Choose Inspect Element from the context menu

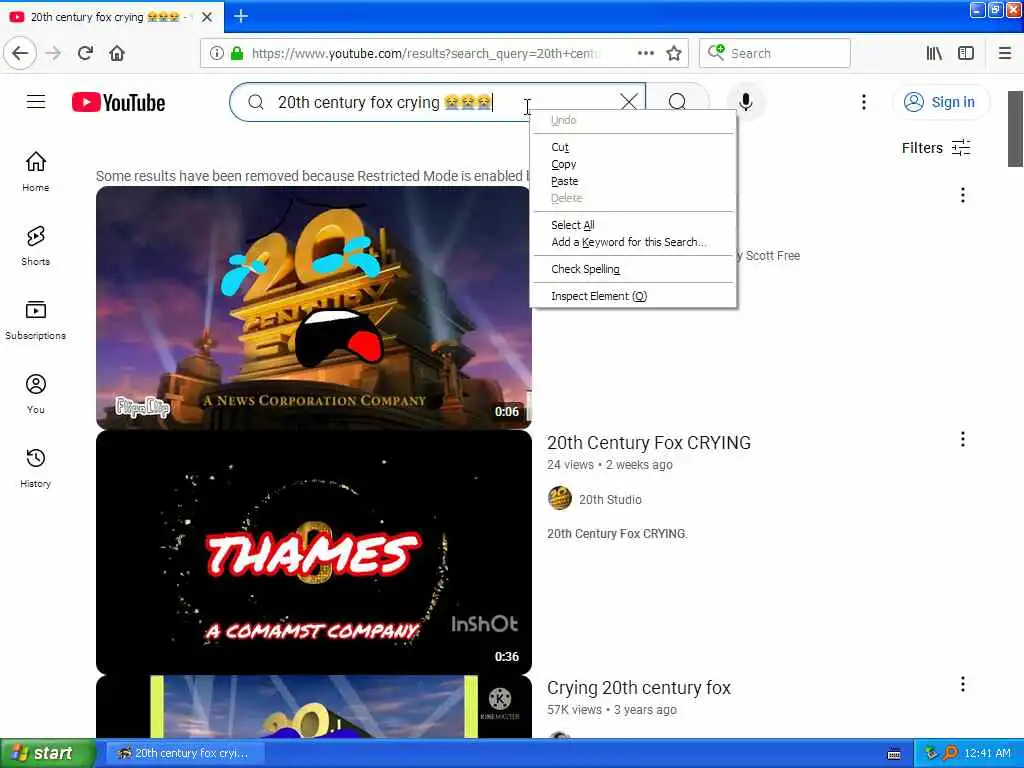633,296
